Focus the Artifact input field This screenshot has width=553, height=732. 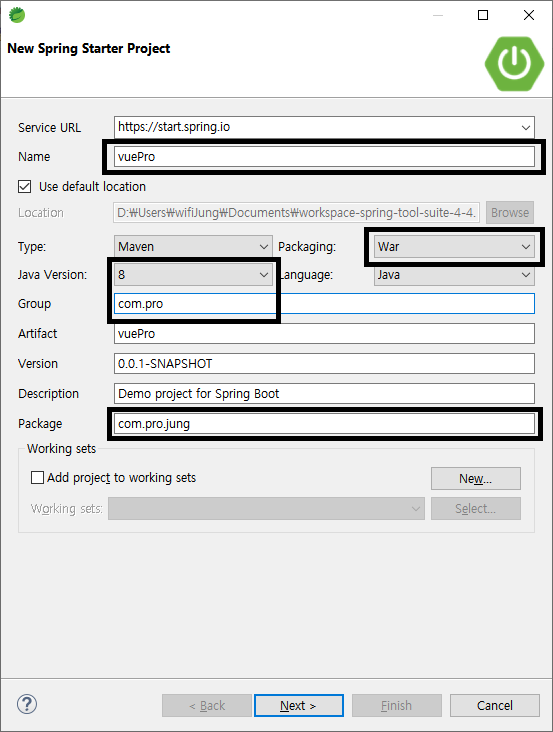(324, 334)
